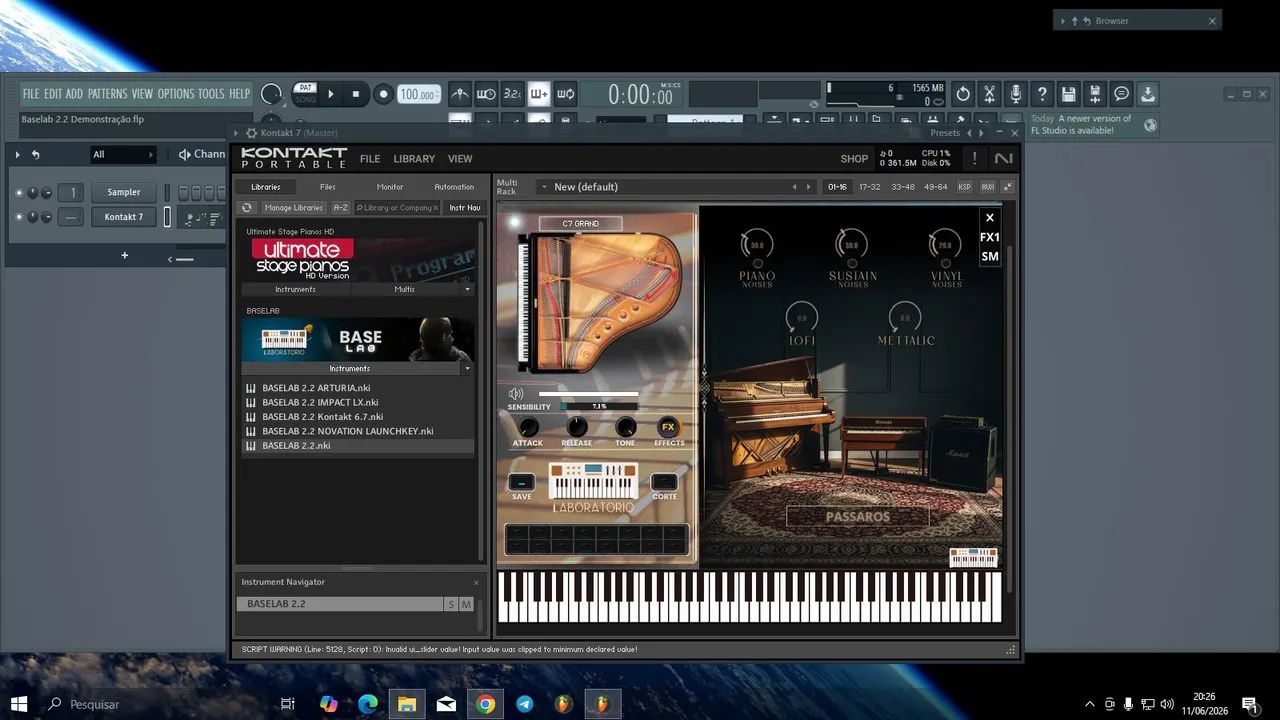Open the channel rack All filter dropdown
Image resolution: width=1280 pixels, height=720 pixels.
point(123,155)
